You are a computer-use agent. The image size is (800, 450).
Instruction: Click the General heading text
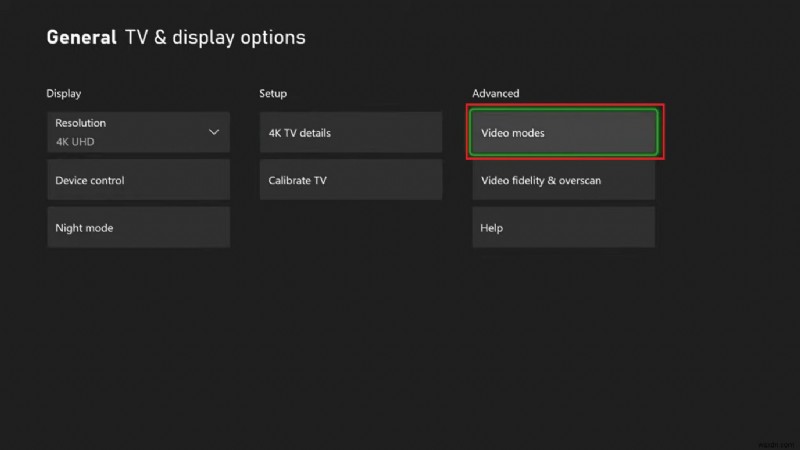pos(82,38)
